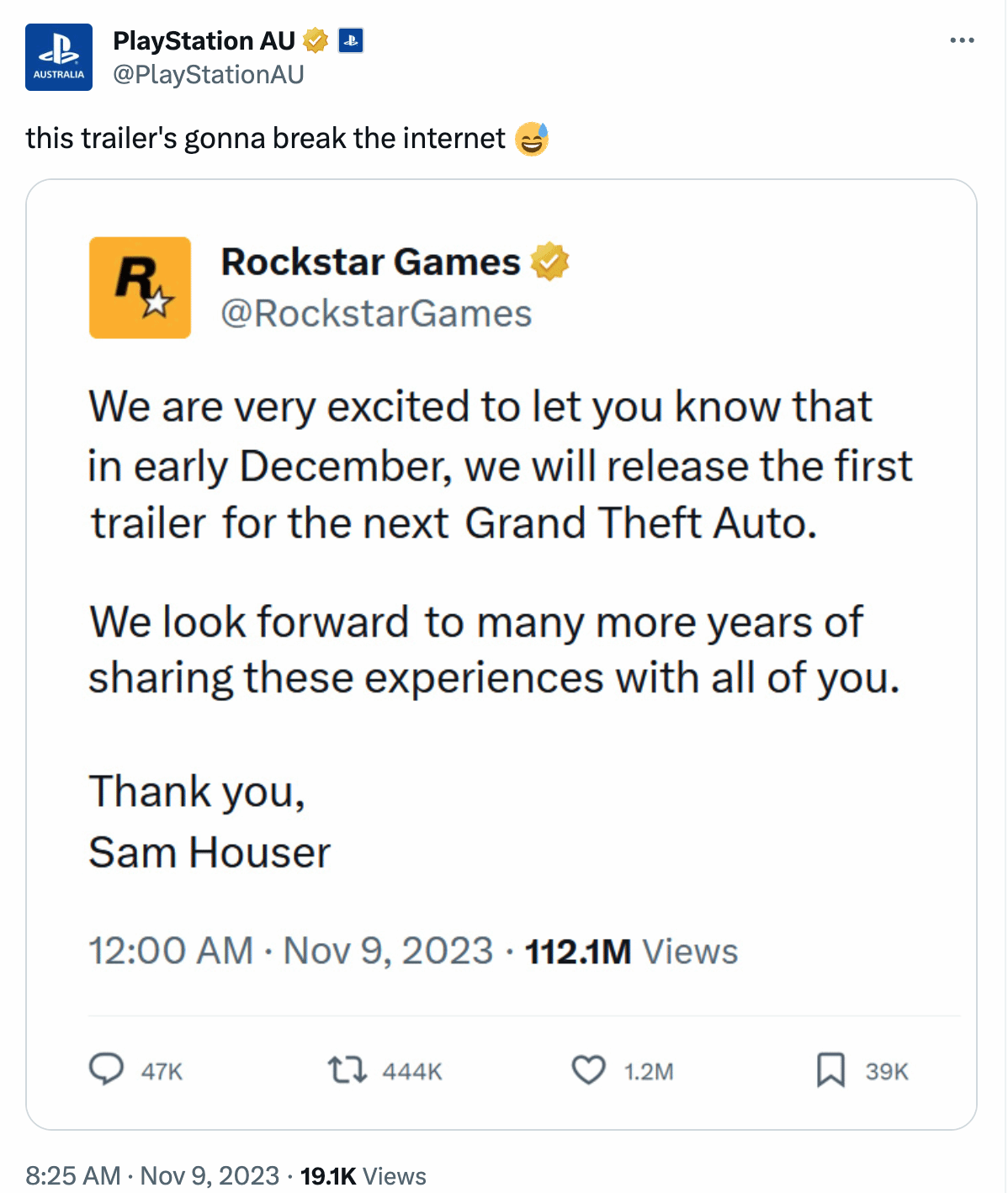
Task: Click the retweet arrows icon
Action: (347, 1070)
